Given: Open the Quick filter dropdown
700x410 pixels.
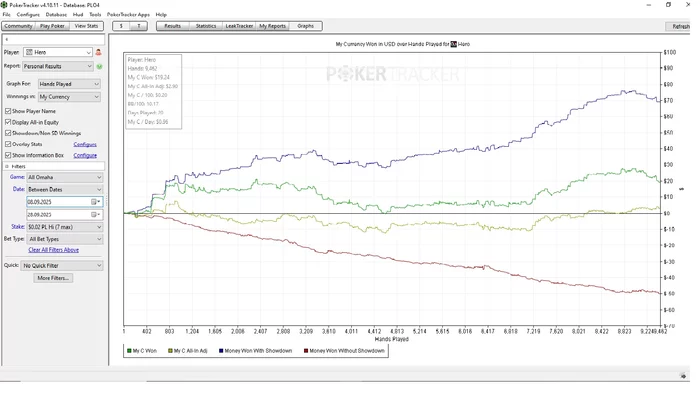Looking at the screenshot, I should 62,265.
